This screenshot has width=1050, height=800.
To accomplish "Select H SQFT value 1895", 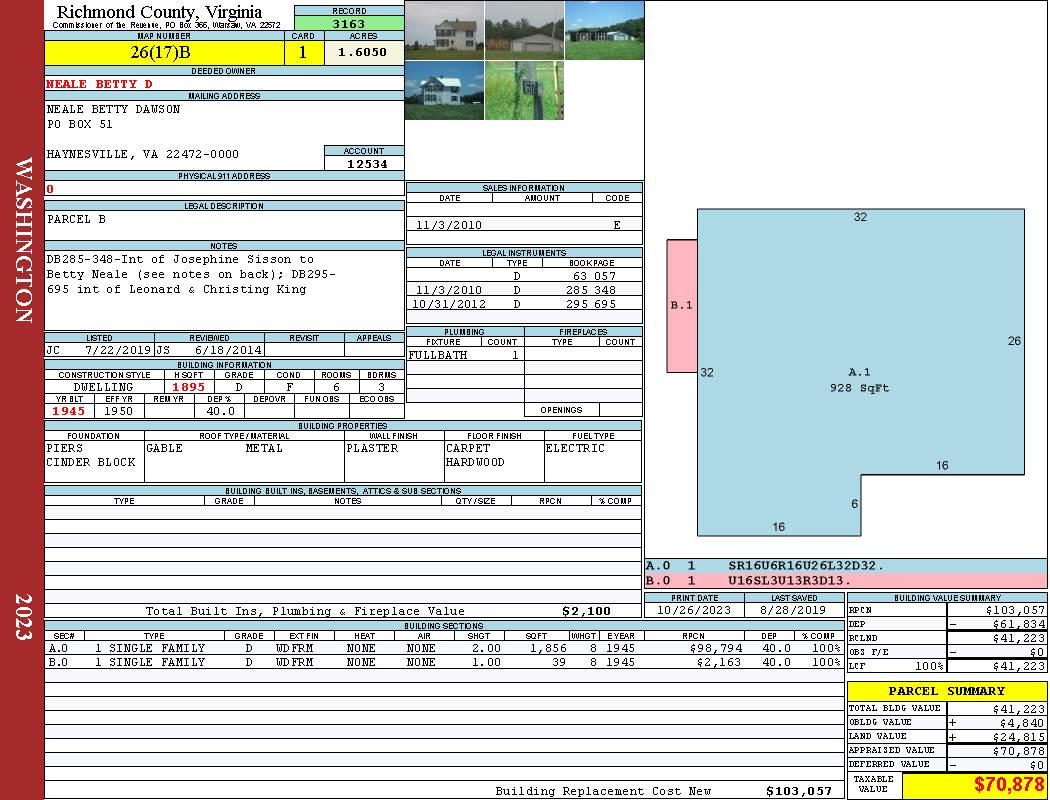I will pyautogui.click(x=188, y=387).
